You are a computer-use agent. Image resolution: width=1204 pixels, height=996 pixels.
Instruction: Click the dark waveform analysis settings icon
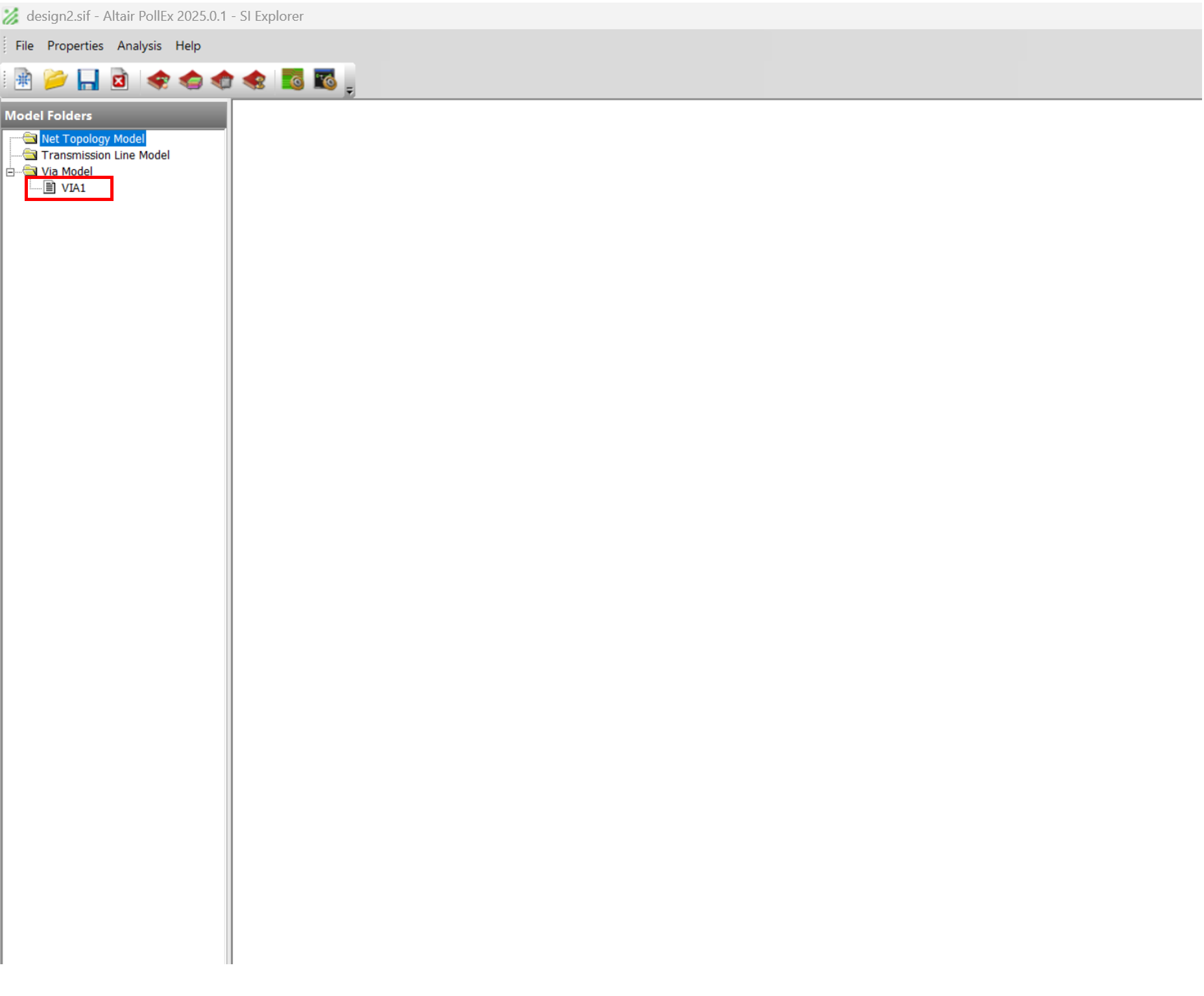(x=325, y=80)
